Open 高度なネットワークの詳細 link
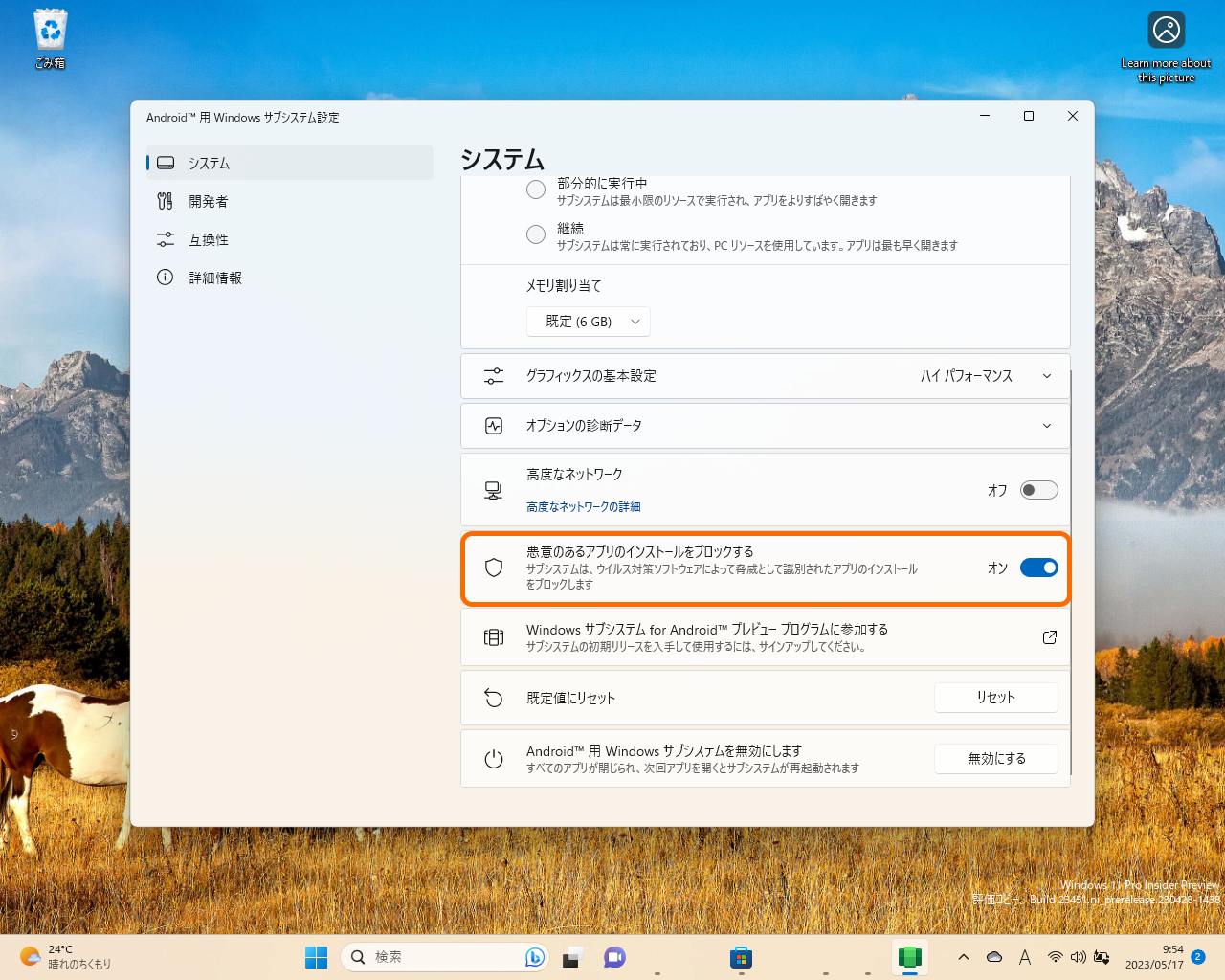1225x980 pixels. [583, 507]
